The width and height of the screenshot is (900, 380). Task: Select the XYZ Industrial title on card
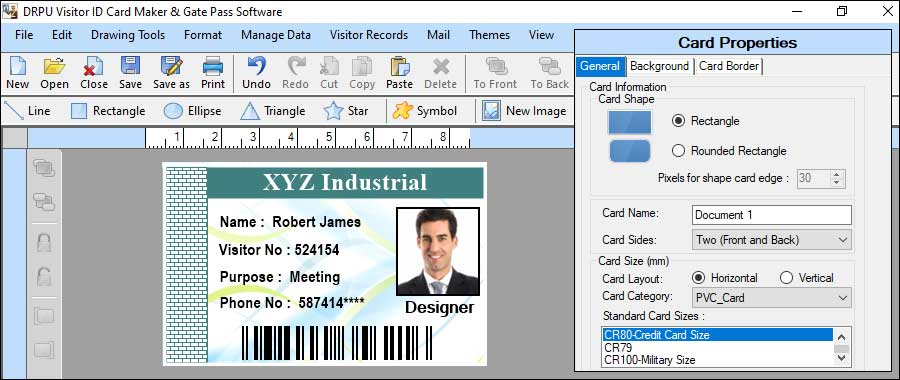pyautogui.click(x=345, y=182)
